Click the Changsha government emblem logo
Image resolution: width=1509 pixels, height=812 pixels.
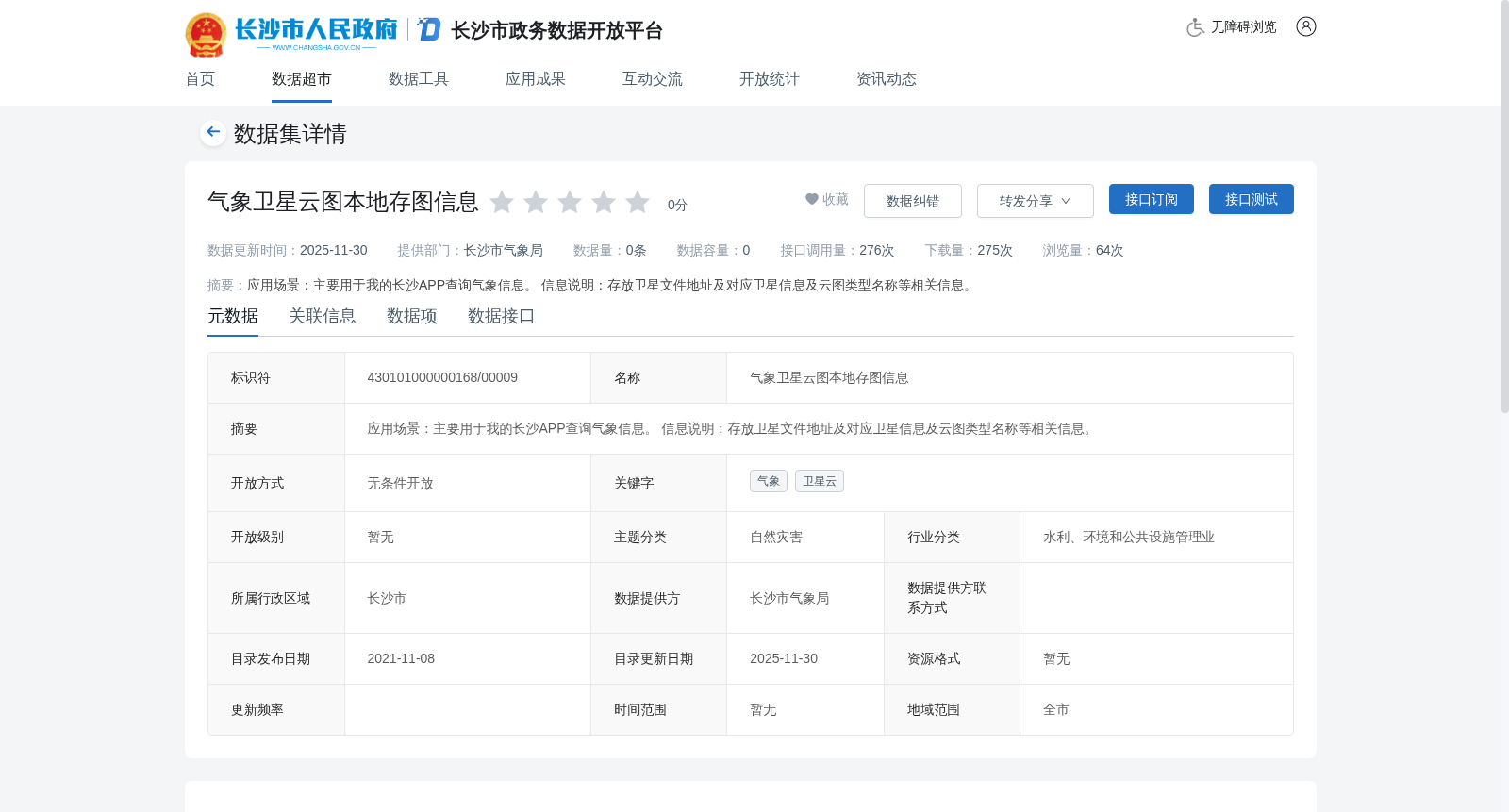206,35
